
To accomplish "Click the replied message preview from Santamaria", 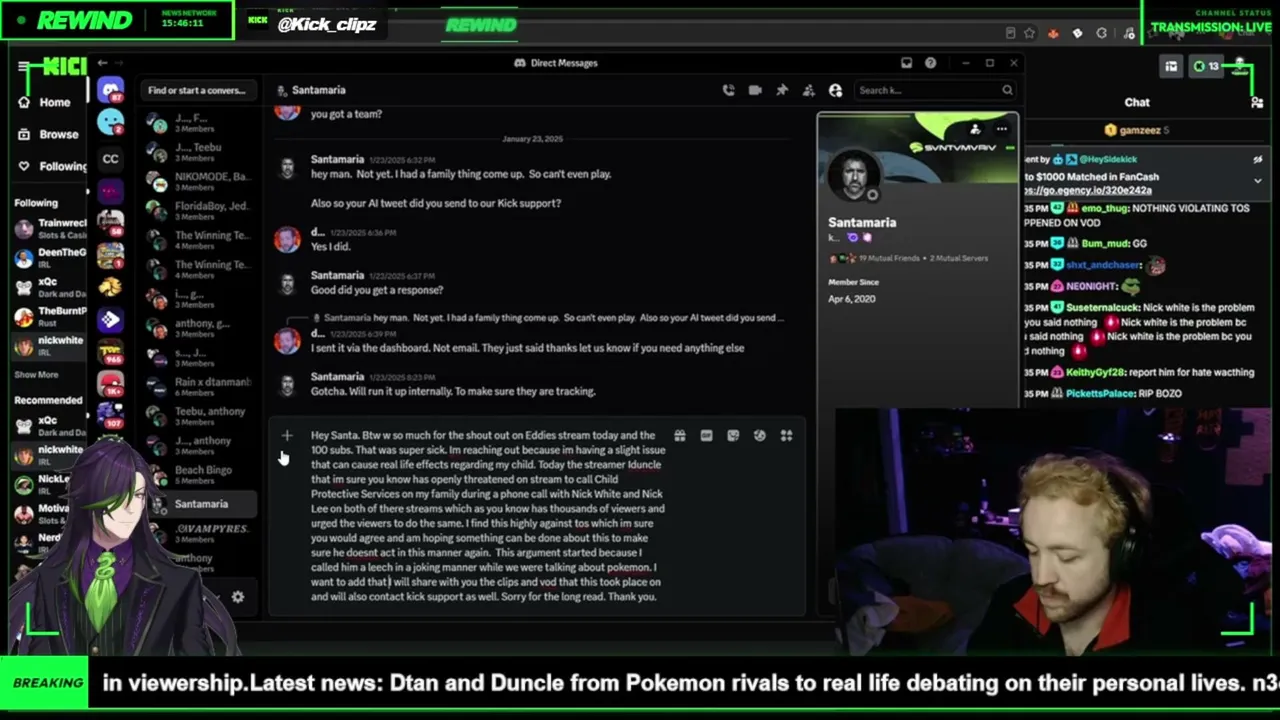I will [x=548, y=318].
